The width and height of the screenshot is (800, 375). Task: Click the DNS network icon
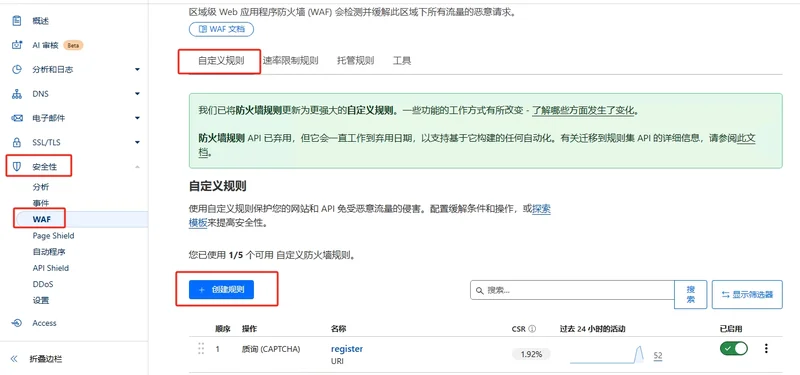(x=17, y=94)
